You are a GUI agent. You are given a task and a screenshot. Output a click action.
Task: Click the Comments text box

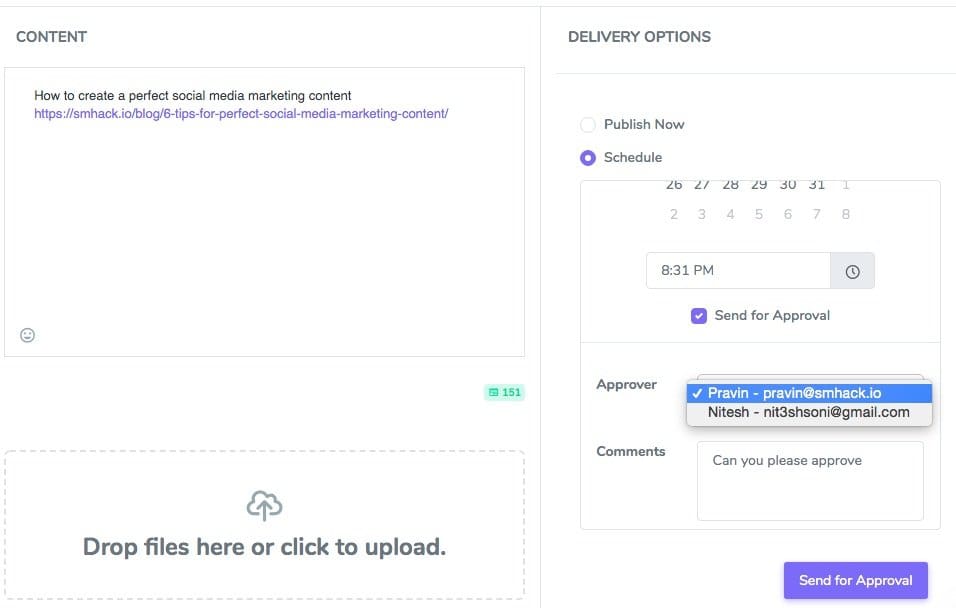click(809, 481)
